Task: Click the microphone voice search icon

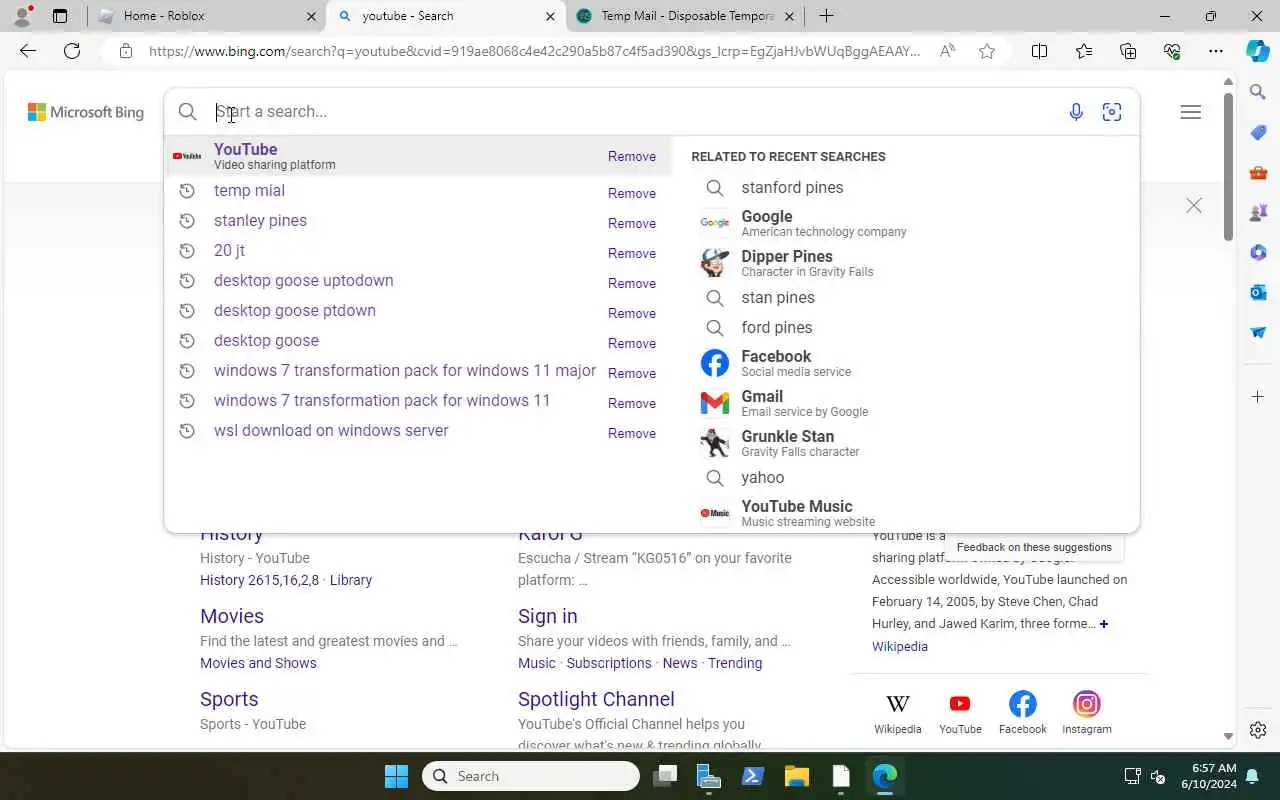Action: click(x=1076, y=112)
